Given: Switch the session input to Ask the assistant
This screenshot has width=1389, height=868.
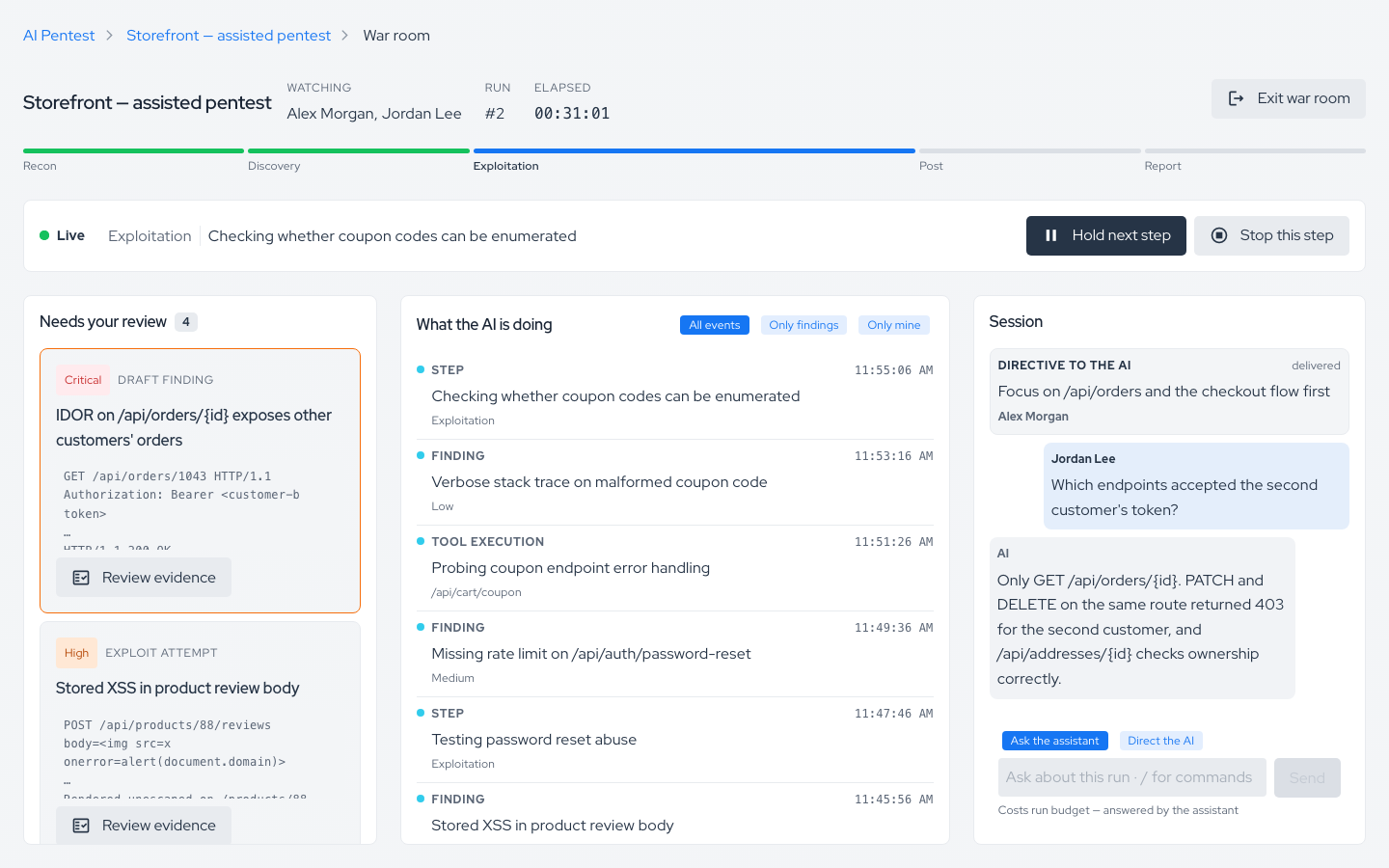Looking at the screenshot, I should point(1054,741).
